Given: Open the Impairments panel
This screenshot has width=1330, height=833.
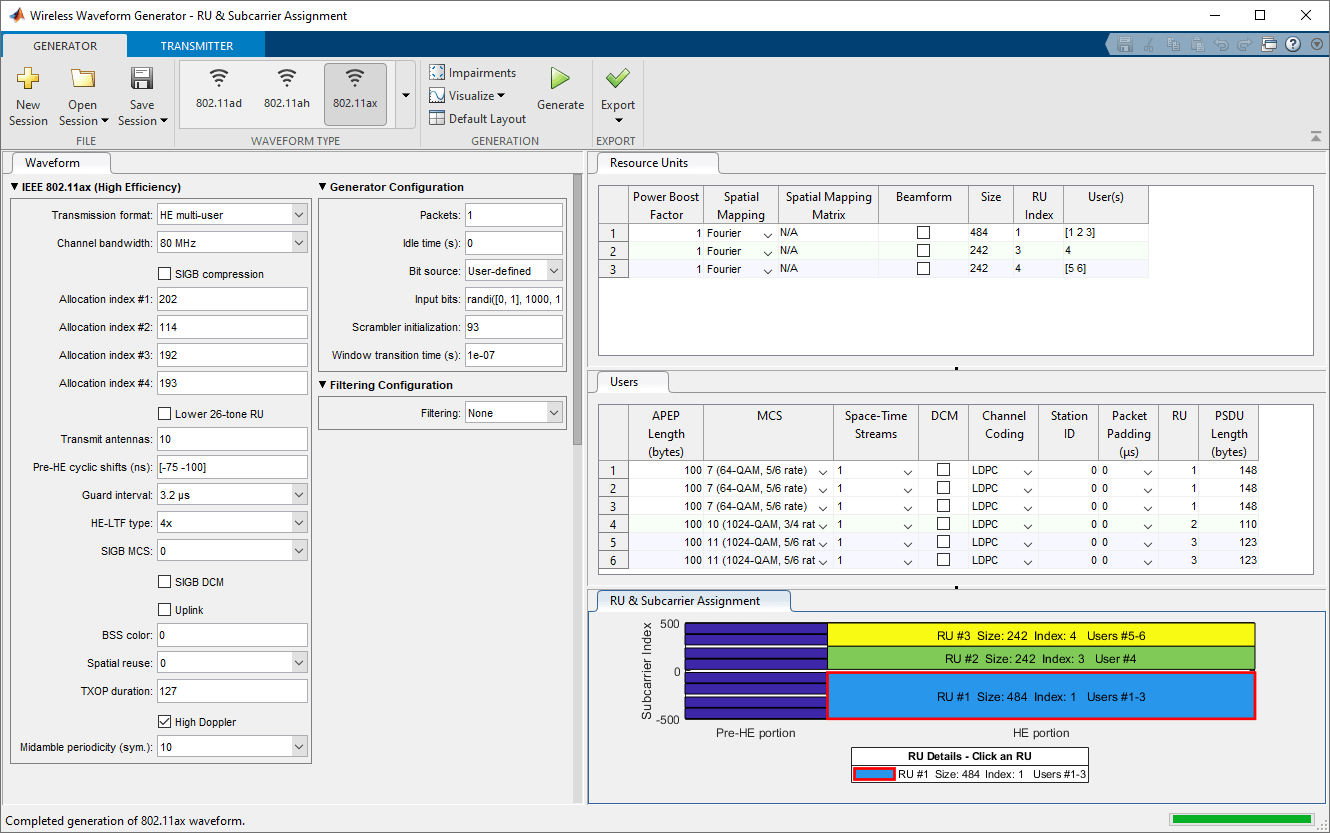Looking at the screenshot, I should [x=473, y=73].
